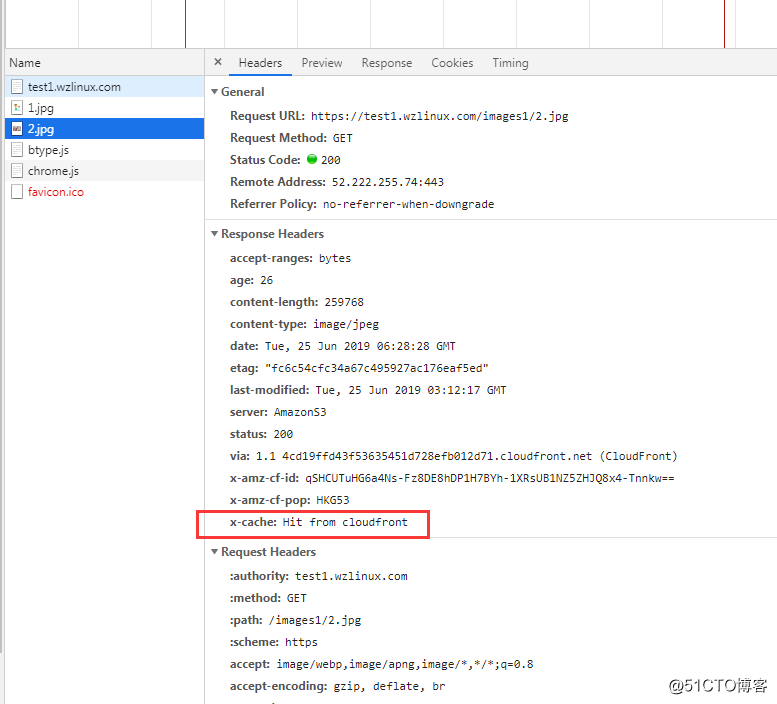
Task: Select the failed favicon.ico request
Action: click(x=105, y=192)
